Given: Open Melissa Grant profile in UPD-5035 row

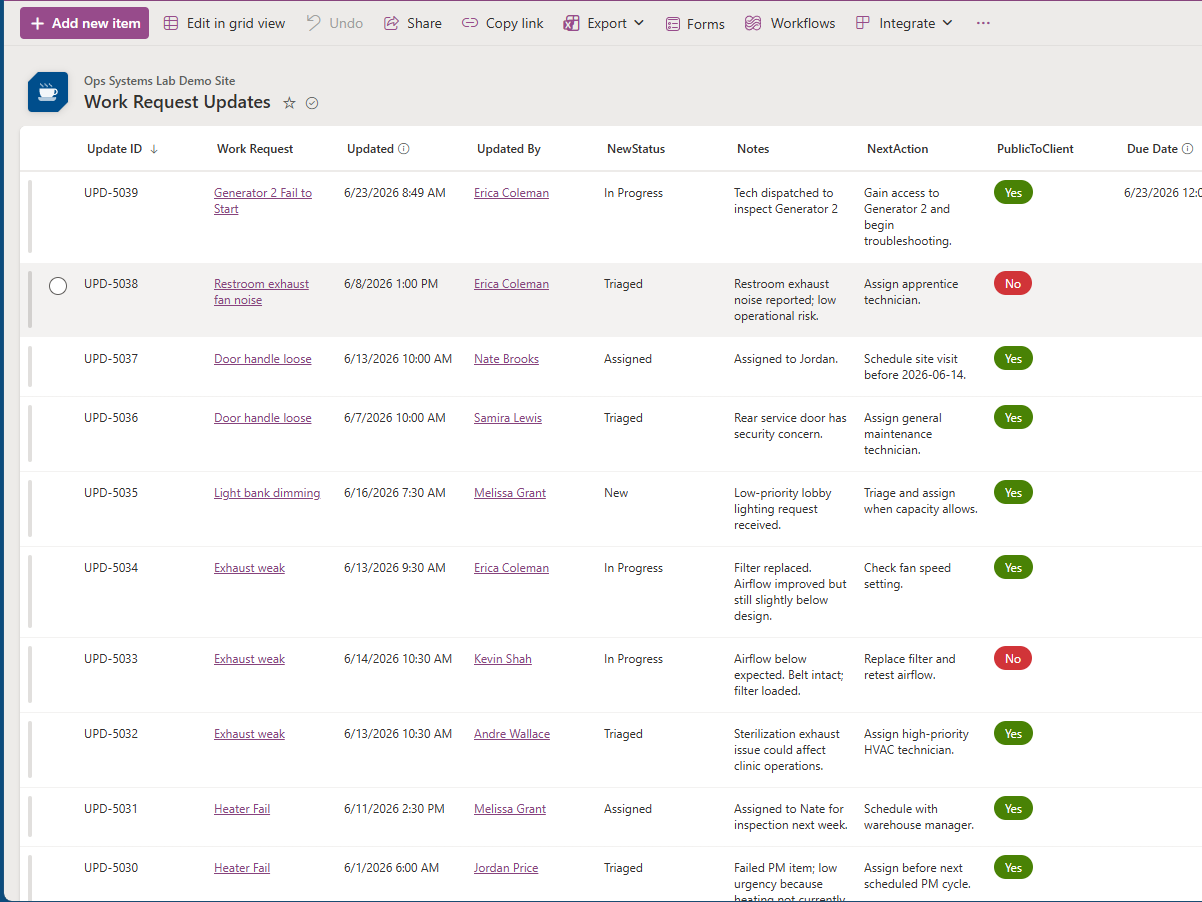Looking at the screenshot, I should point(510,493).
